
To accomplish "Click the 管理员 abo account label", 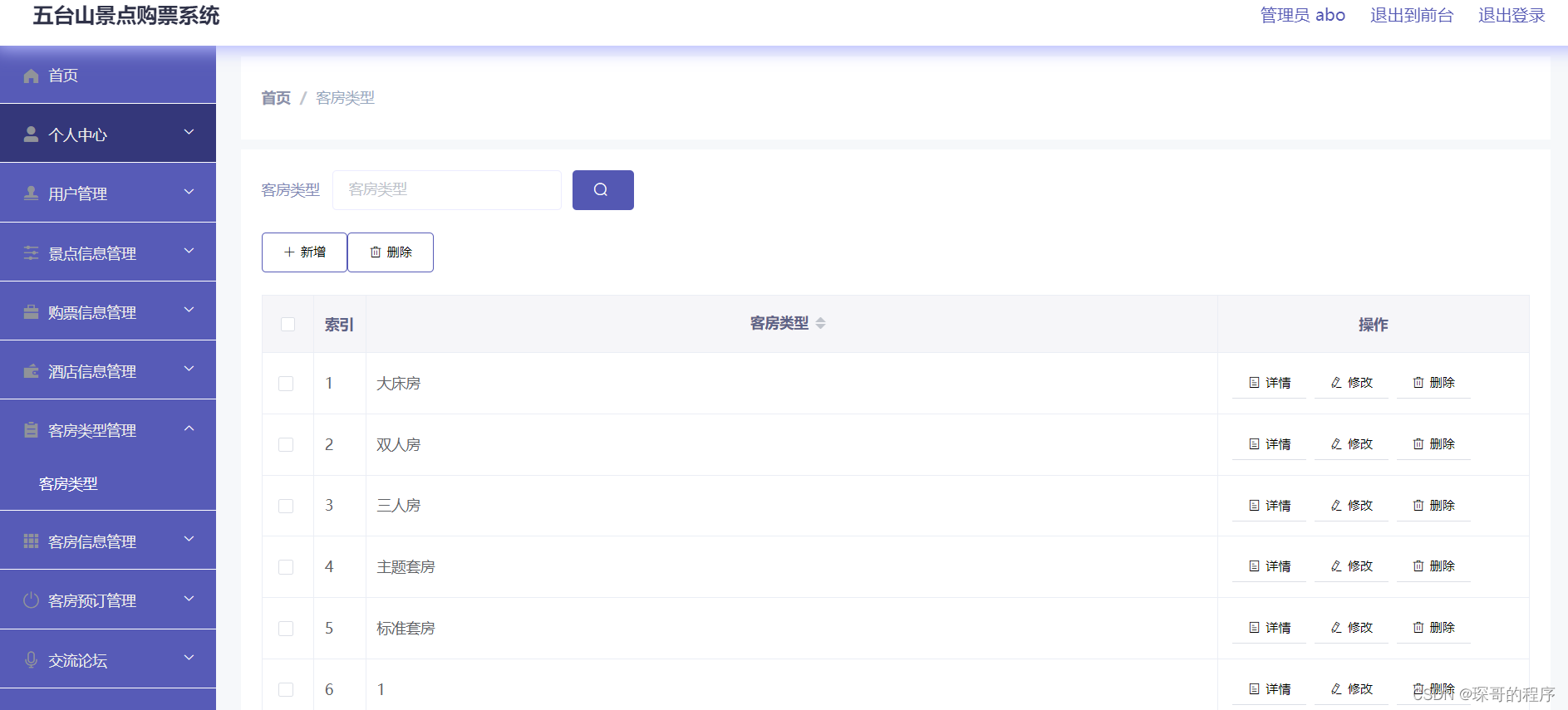I will 1302,15.
